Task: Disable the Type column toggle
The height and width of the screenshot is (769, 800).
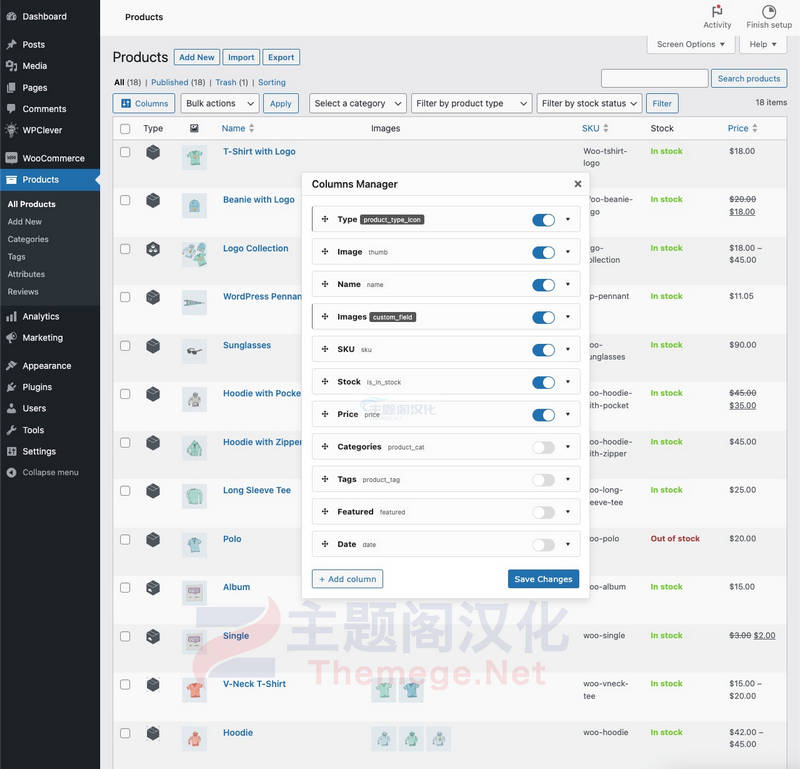Action: pos(543,219)
